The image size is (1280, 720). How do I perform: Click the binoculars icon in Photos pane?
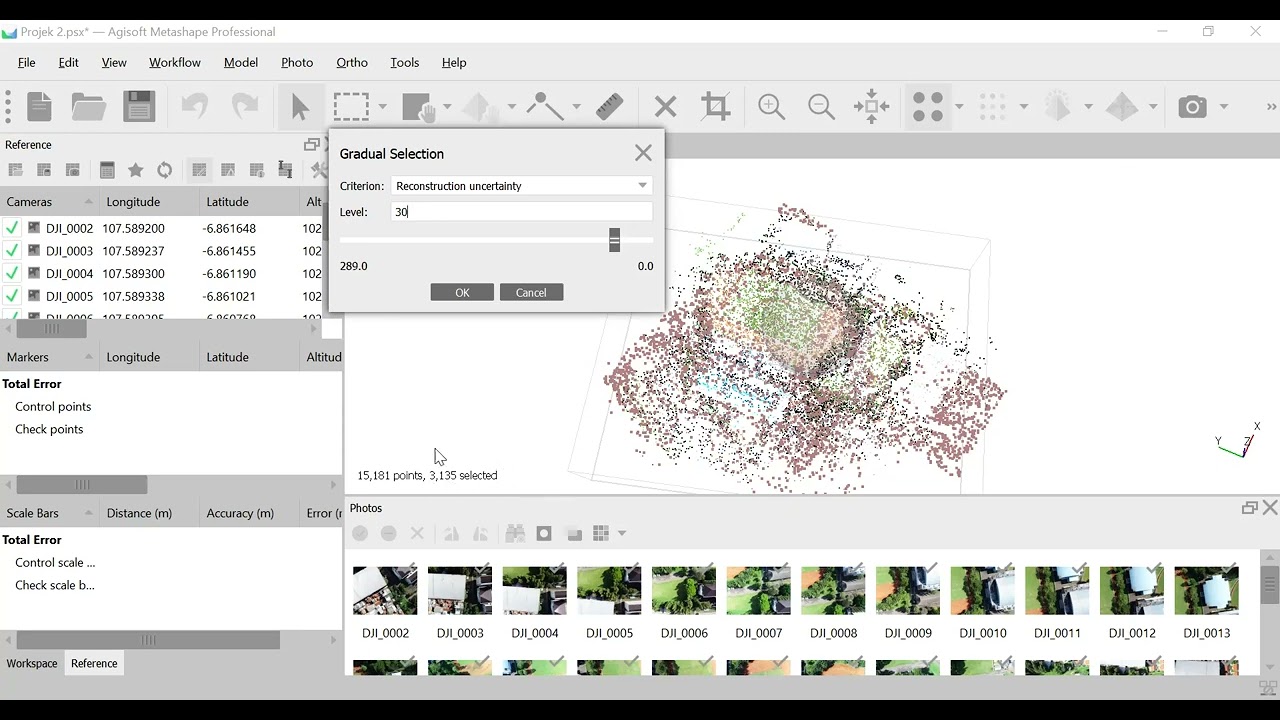point(516,534)
